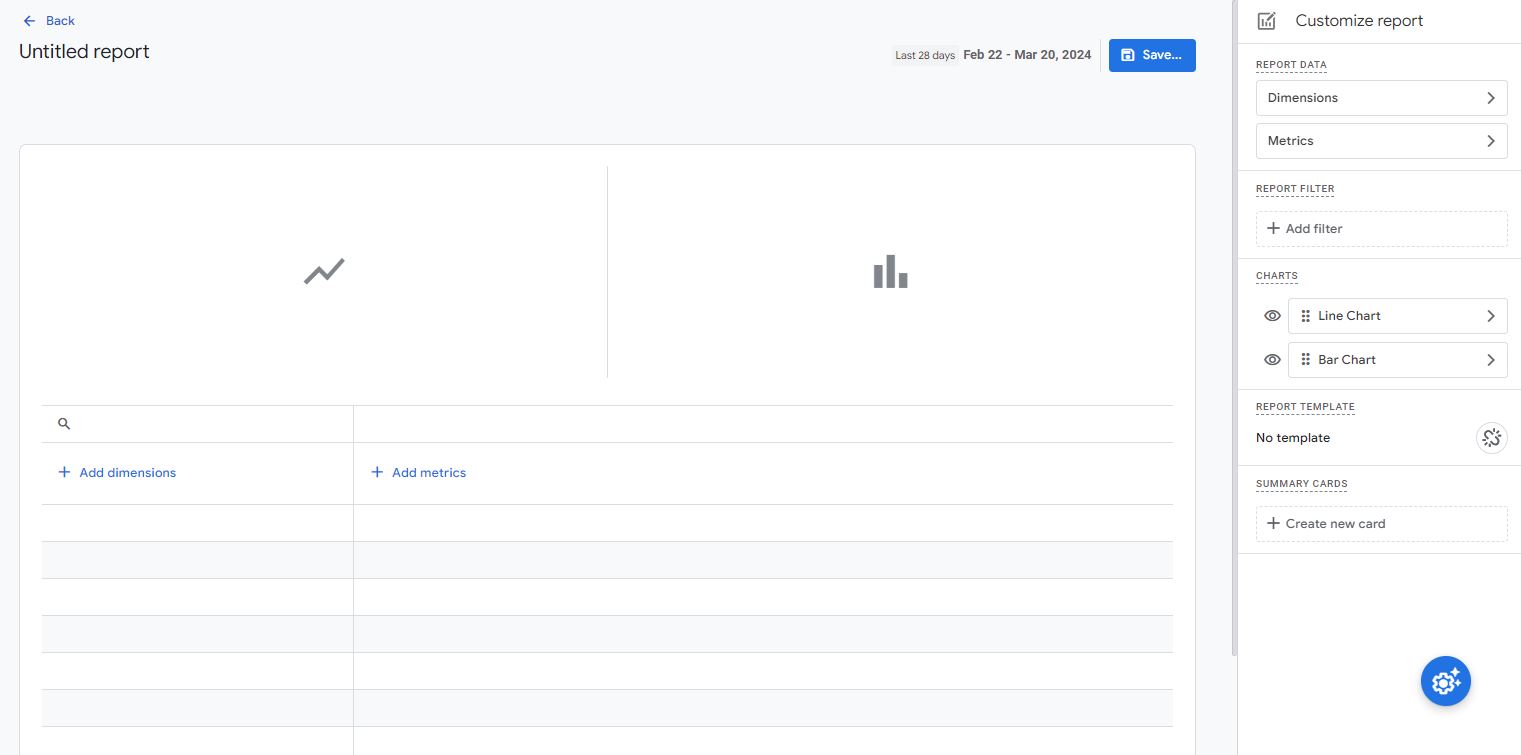Click the search magnifier icon above the table
1521x755 pixels.
pos(64,423)
